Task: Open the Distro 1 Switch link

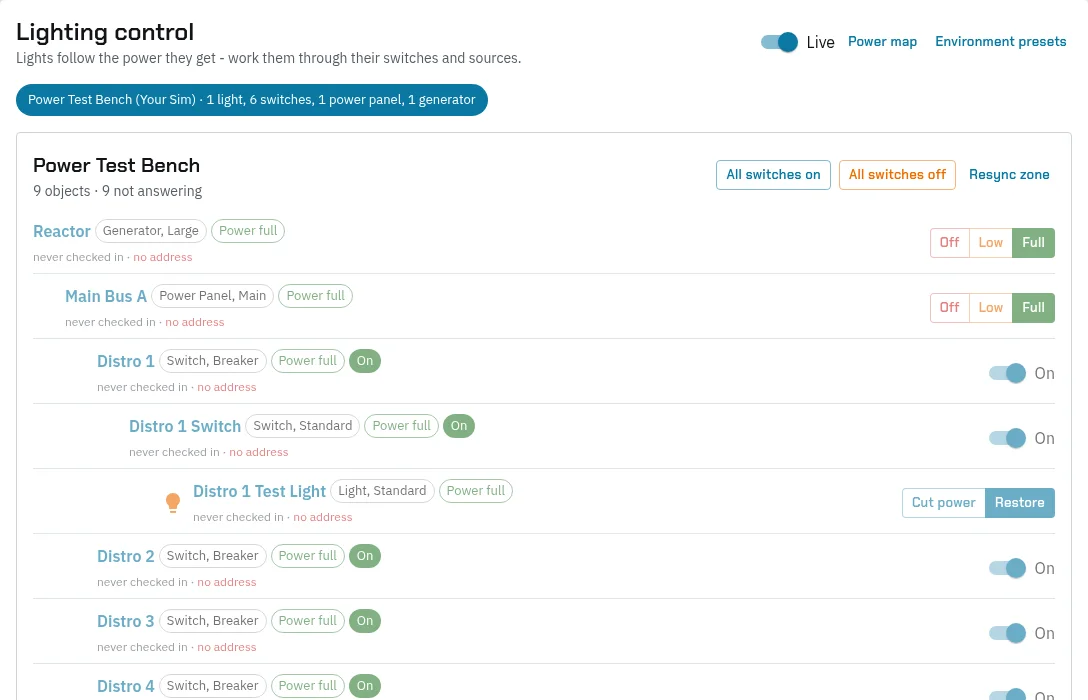Action: pyautogui.click(x=185, y=426)
